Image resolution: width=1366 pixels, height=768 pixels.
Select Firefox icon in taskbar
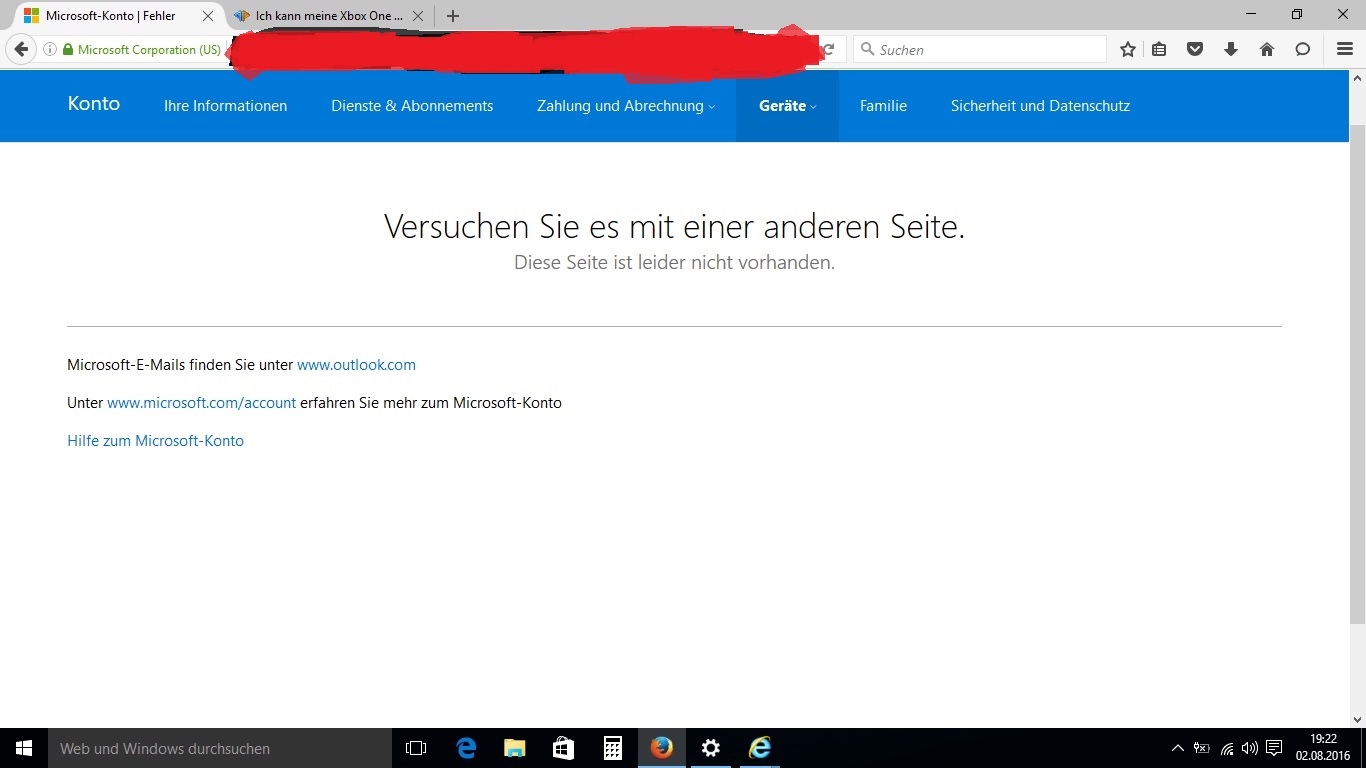(661, 748)
